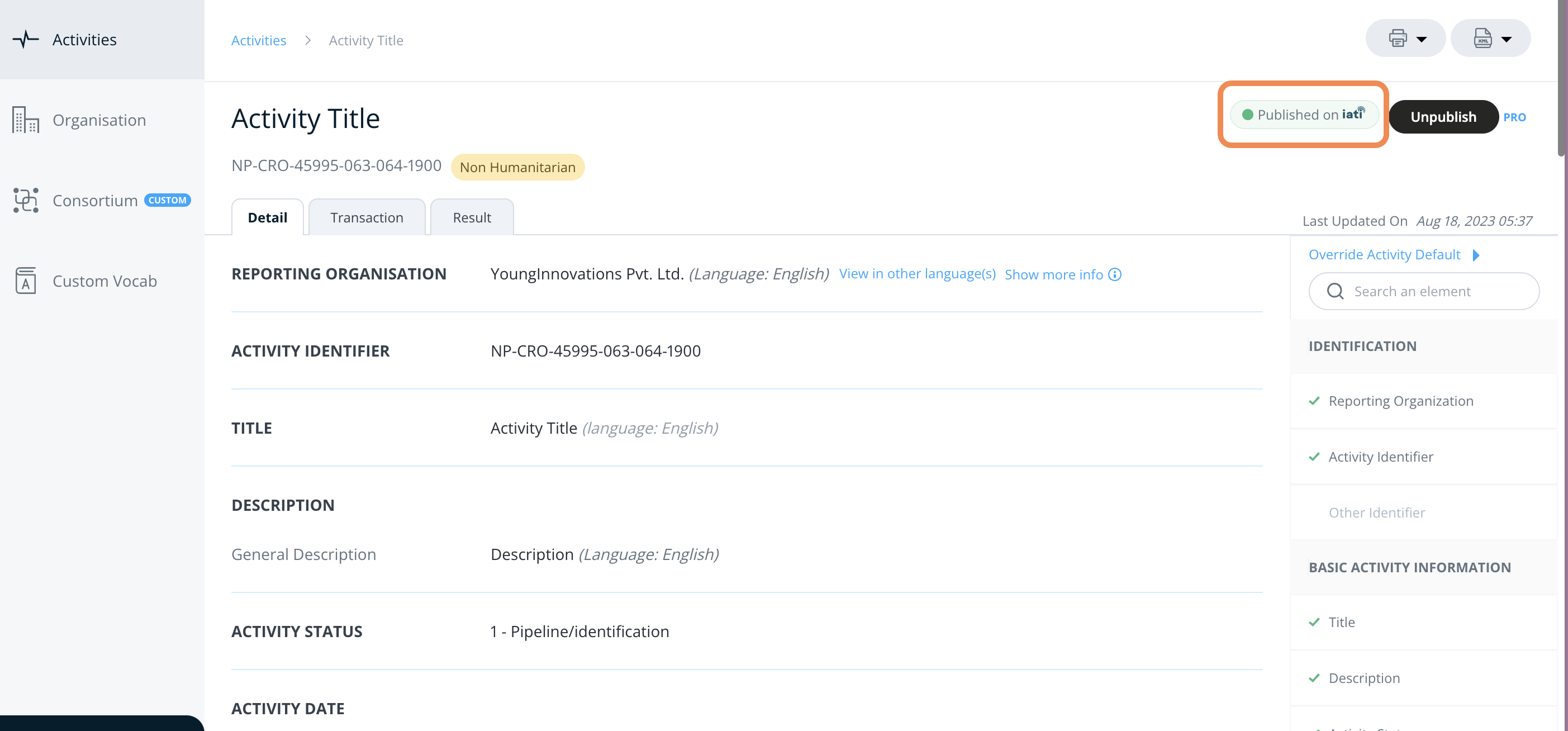The image size is (1568, 731).
Task: Click the ACTIVITY IDENTIFIER heading
Action: [310, 351]
